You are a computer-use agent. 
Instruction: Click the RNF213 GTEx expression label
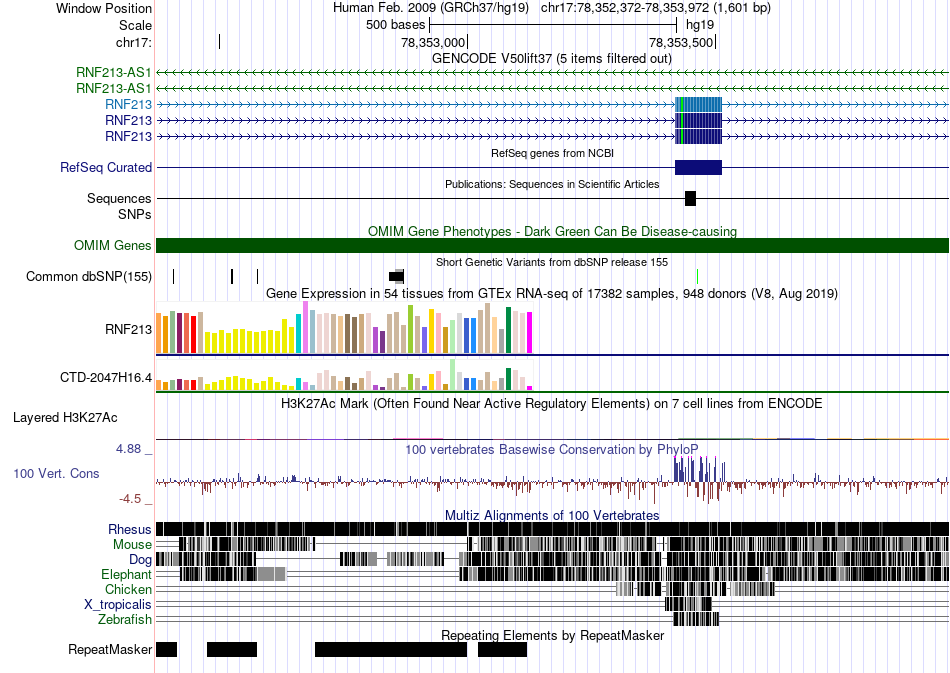tap(128, 330)
